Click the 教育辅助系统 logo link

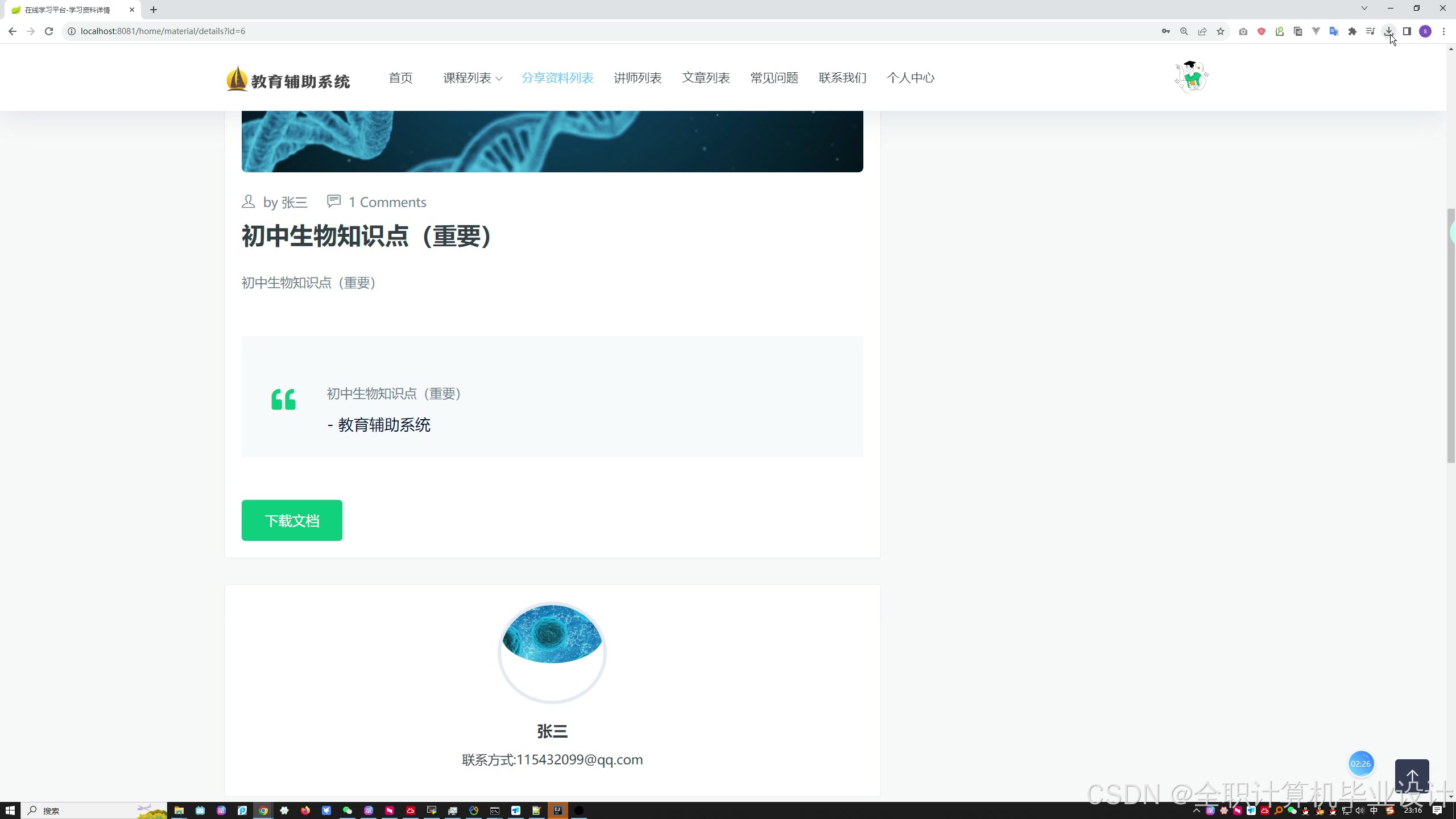click(288, 79)
